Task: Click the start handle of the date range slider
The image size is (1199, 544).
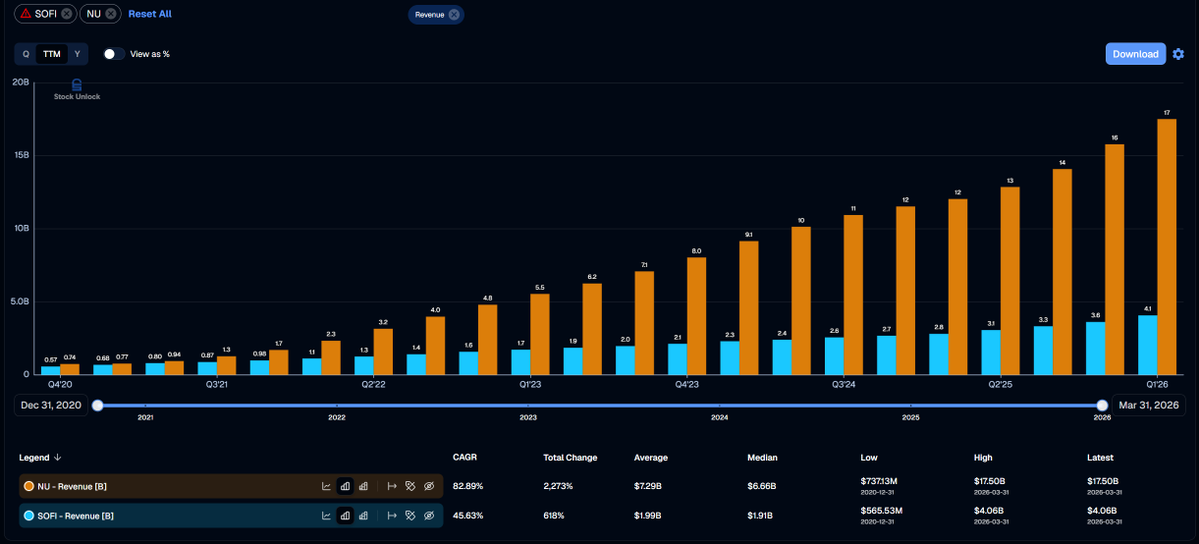Action: coord(97,406)
